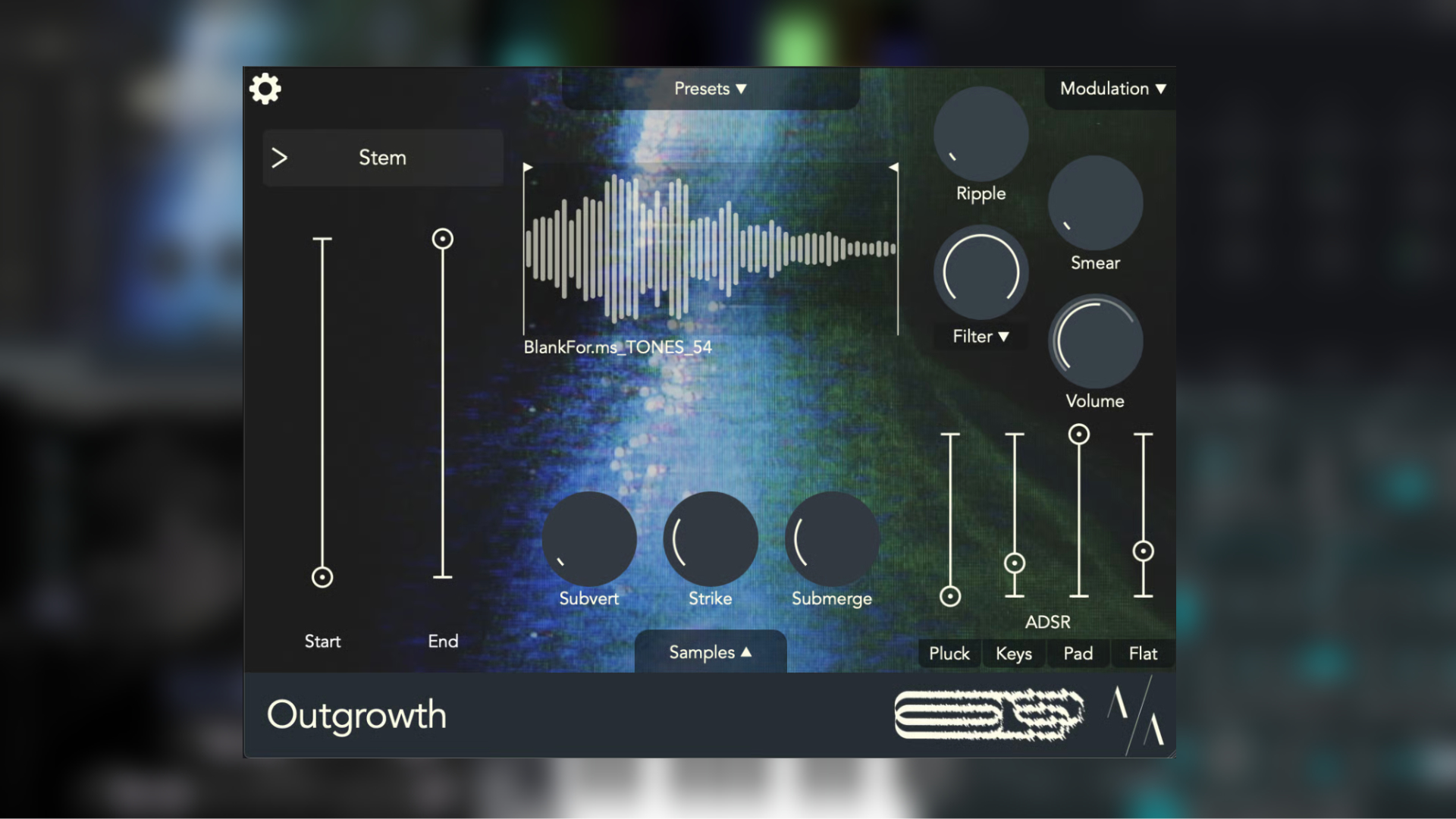Click the Strike knob
This screenshot has height=819, width=1456.
[x=711, y=539]
